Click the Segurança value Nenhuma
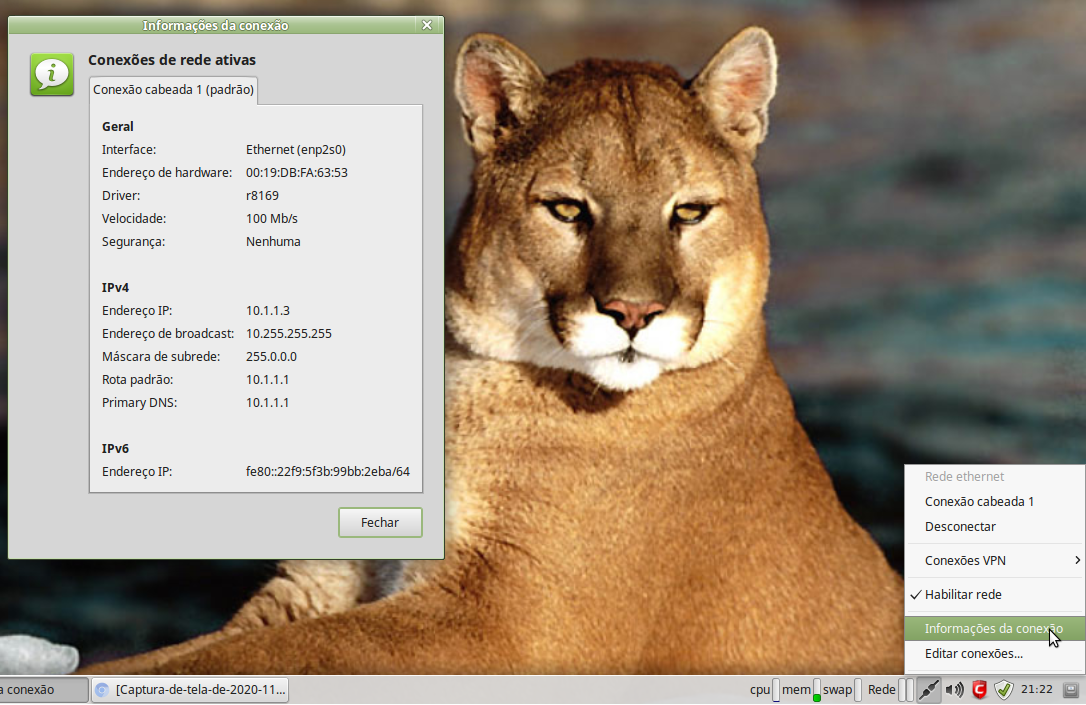This screenshot has width=1086, height=705. click(x=273, y=242)
